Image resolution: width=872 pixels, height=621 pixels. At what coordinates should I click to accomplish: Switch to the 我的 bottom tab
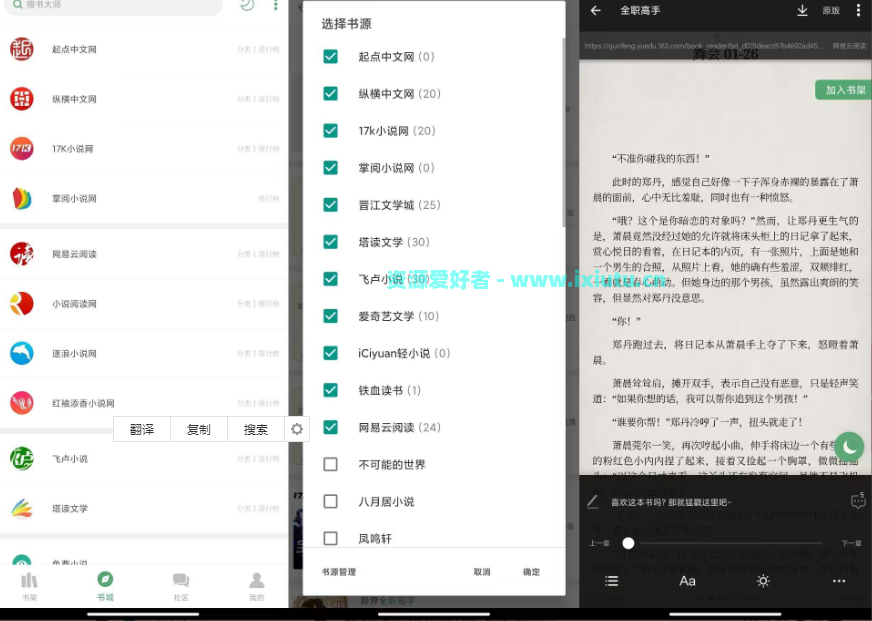[256, 587]
